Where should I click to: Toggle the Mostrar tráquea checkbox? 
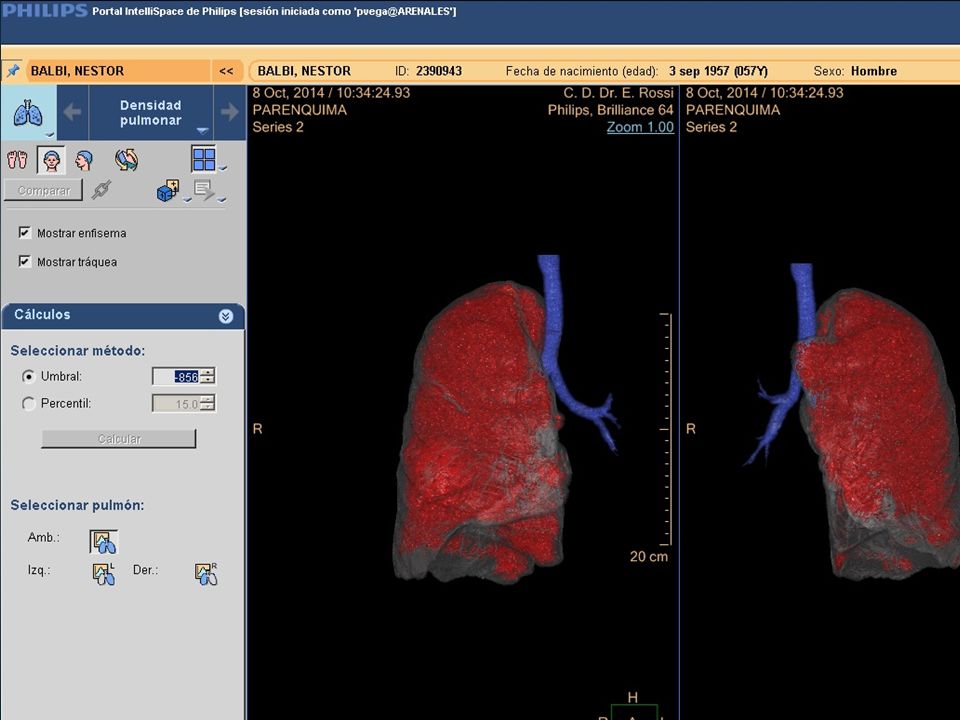click(24, 261)
